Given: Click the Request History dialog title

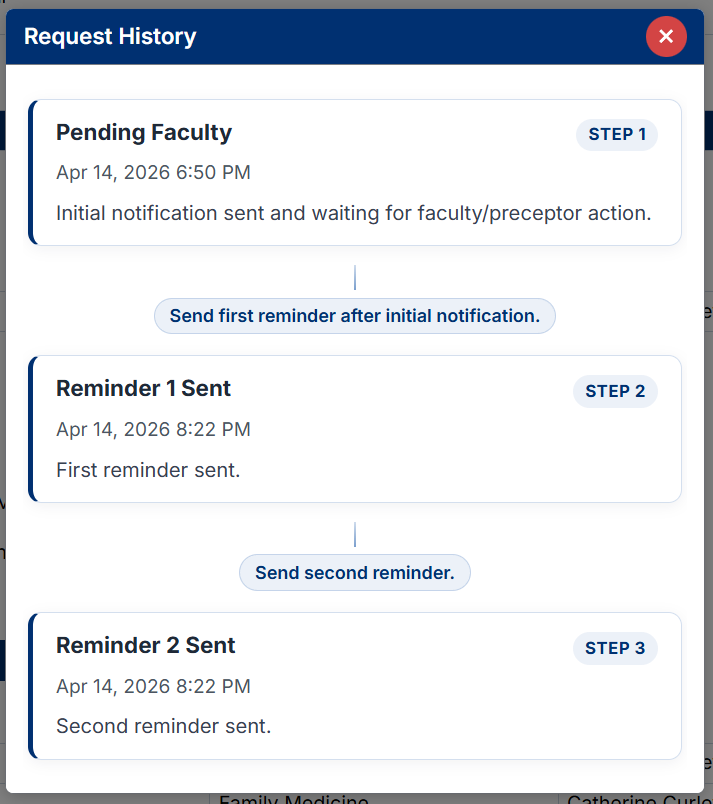Looking at the screenshot, I should pos(110,36).
